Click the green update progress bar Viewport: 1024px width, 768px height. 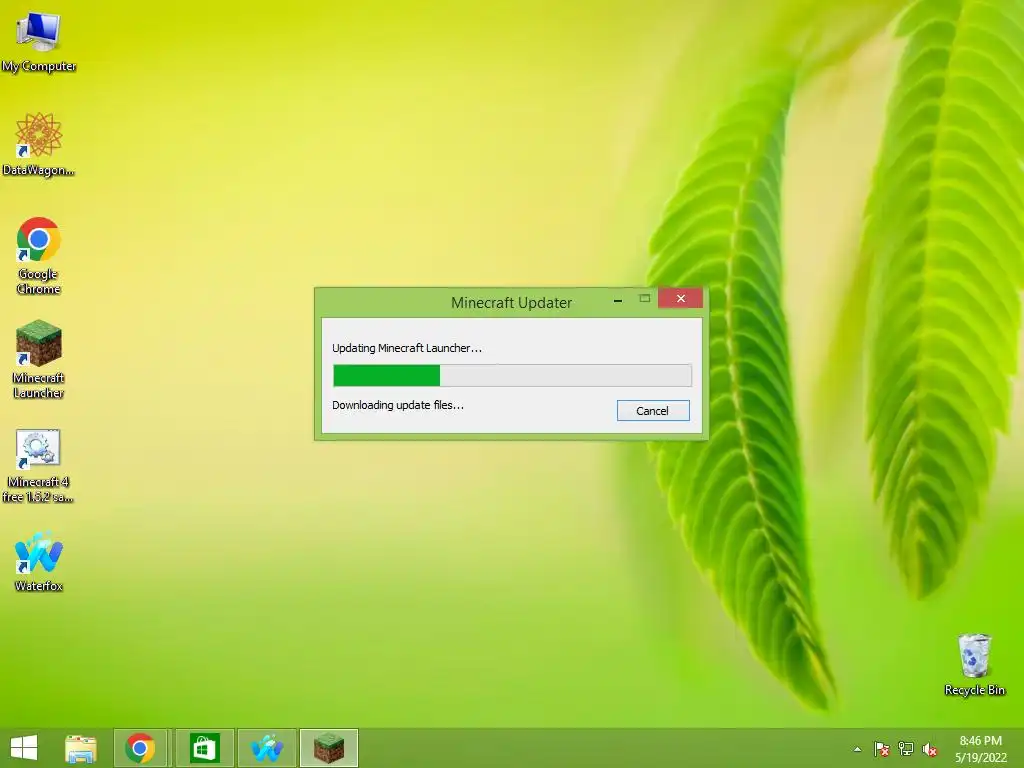(x=512, y=376)
